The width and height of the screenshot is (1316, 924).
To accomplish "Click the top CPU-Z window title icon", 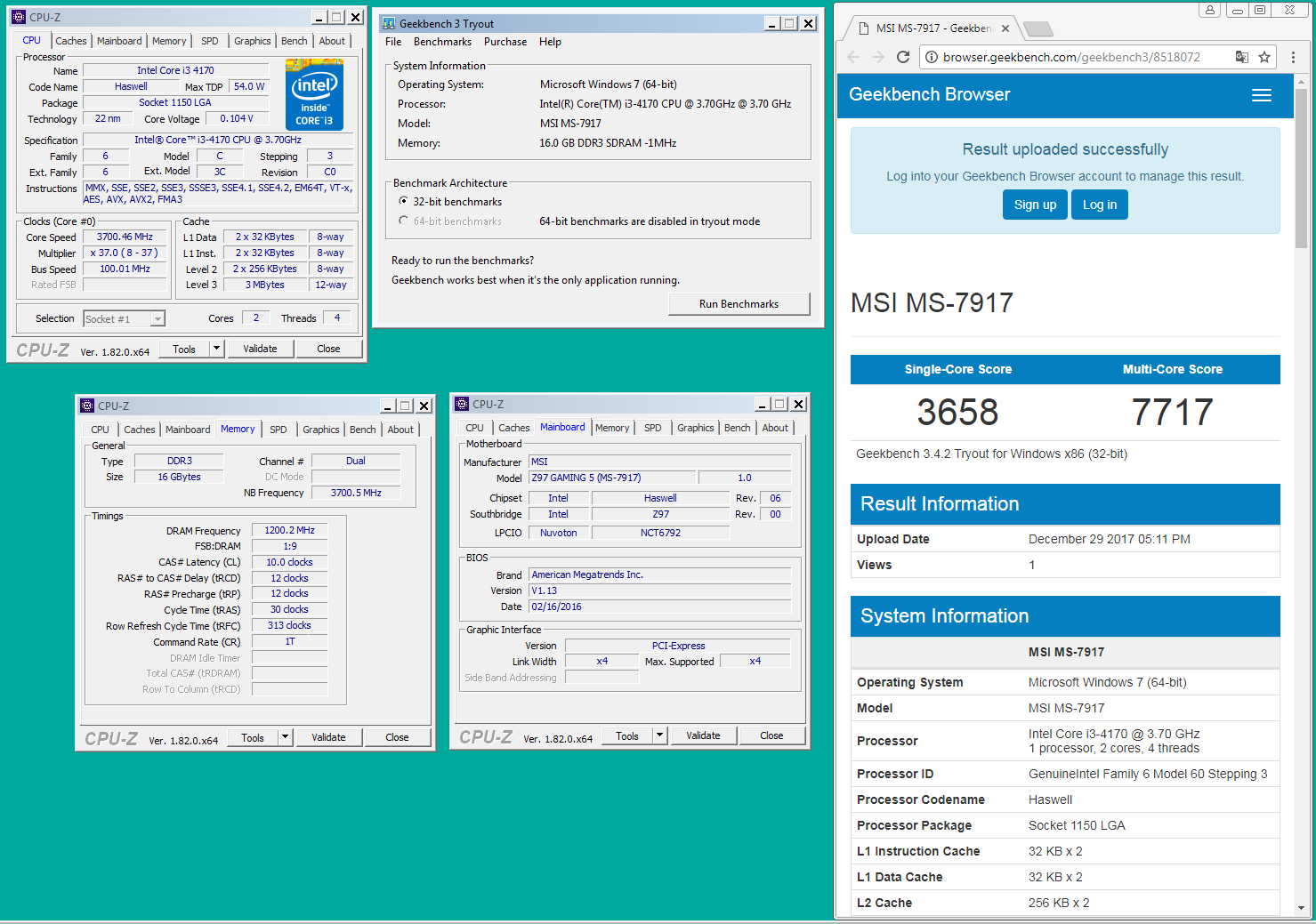I will click(x=19, y=17).
